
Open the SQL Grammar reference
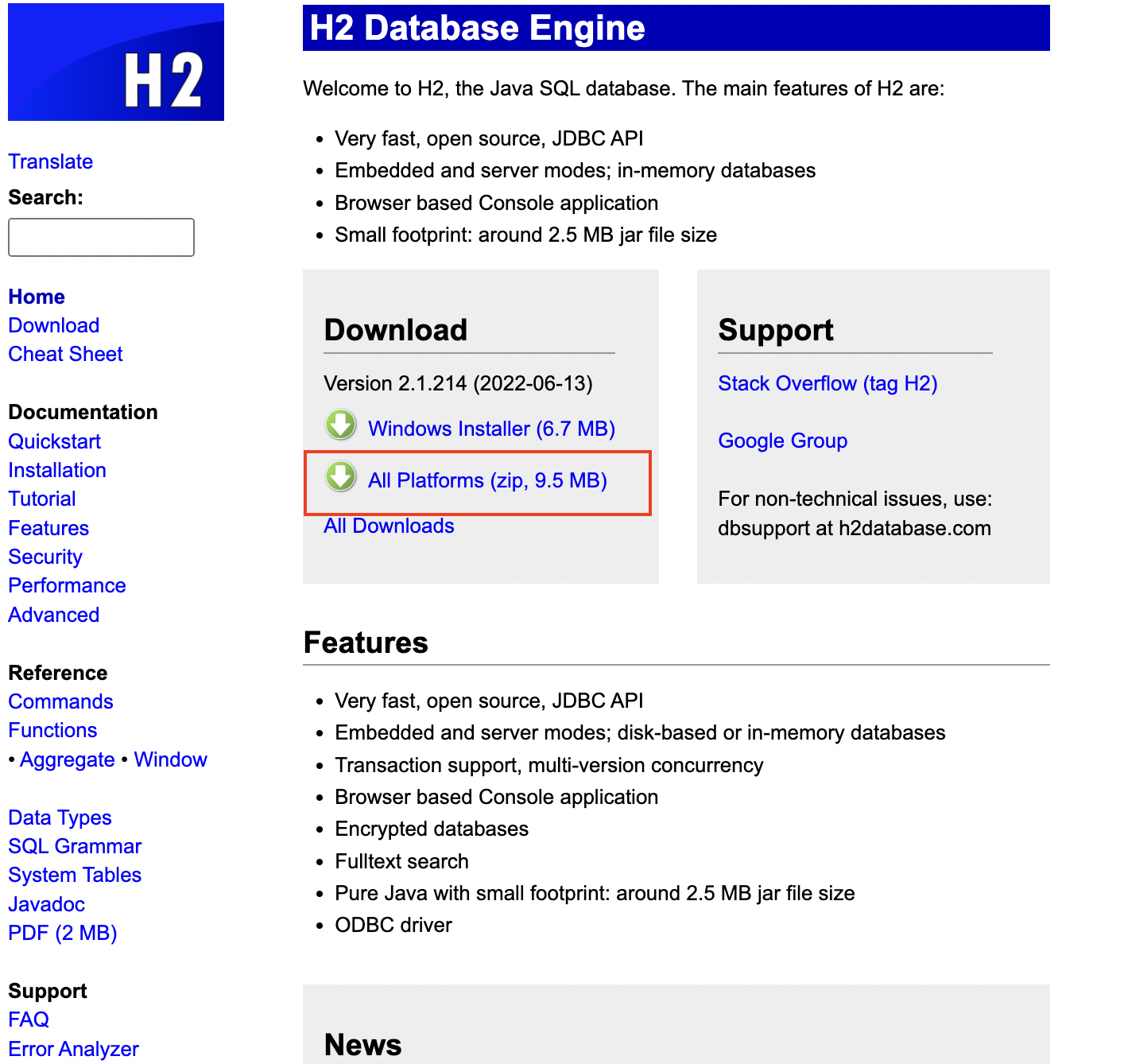[76, 846]
